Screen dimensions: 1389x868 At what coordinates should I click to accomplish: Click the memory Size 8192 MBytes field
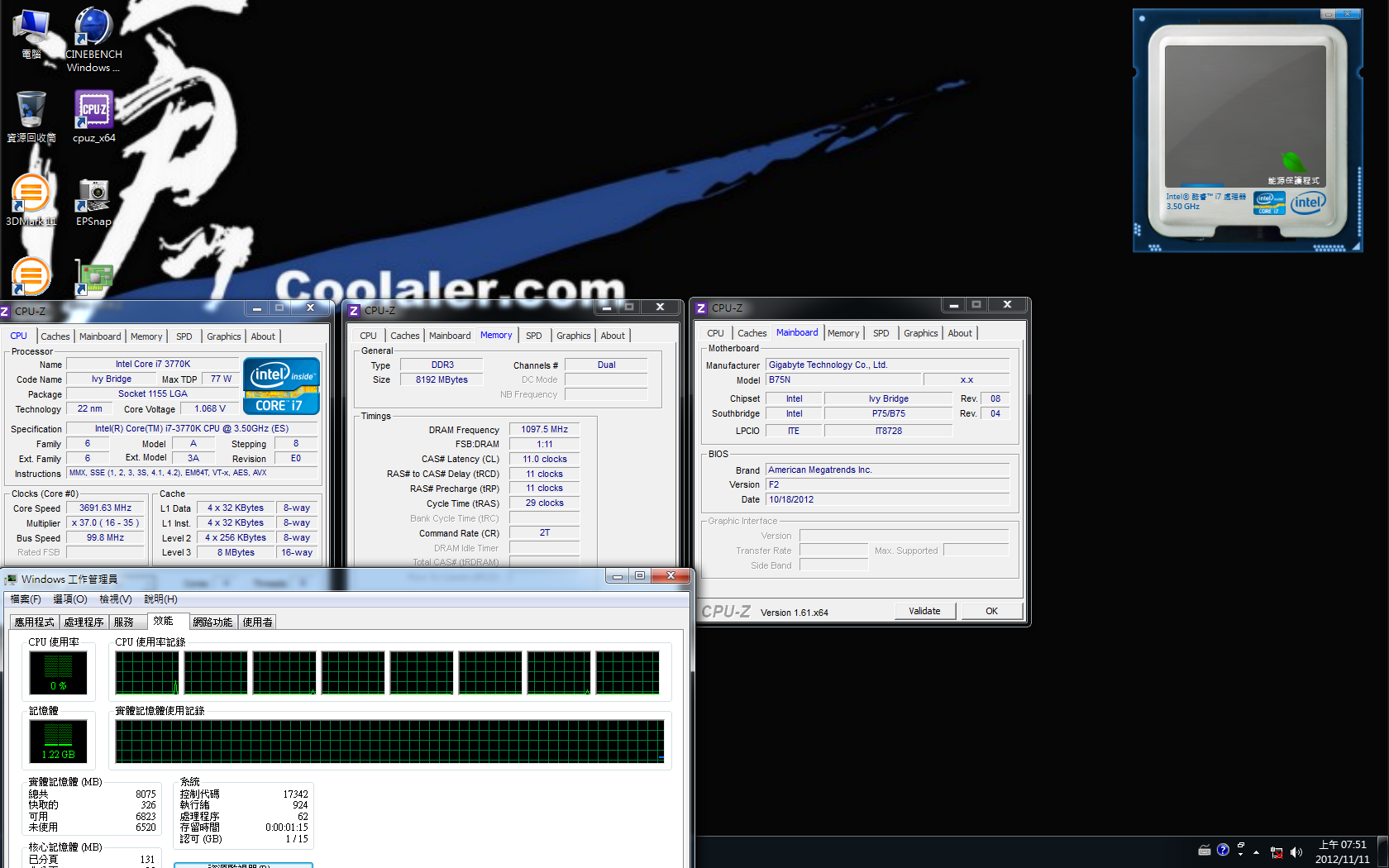442,379
